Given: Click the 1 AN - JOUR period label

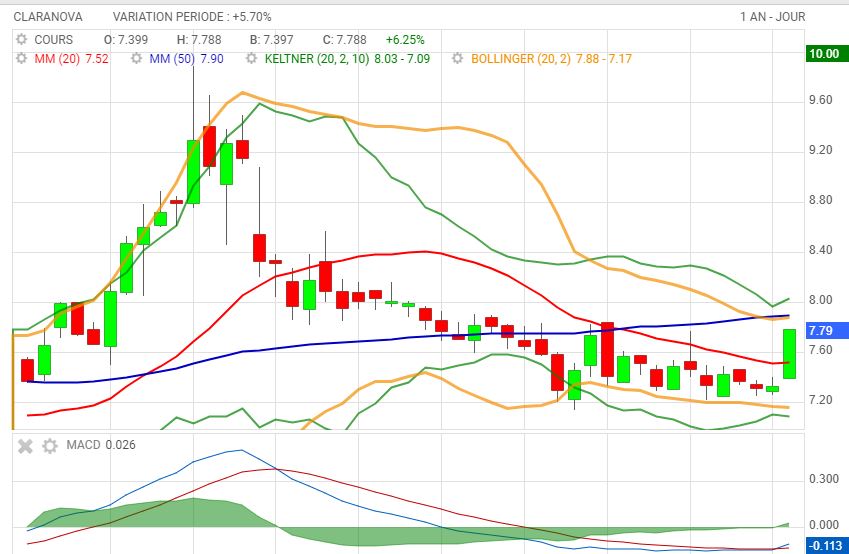Looking at the screenshot, I should (773, 17).
